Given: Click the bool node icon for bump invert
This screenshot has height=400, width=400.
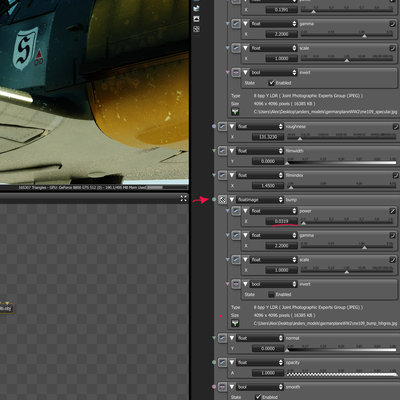Looking at the screenshot, I should coord(236,284).
